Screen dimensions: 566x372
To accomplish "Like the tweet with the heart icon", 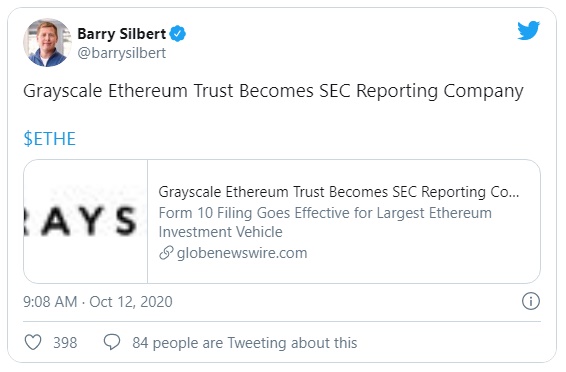I will click(x=33, y=342).
